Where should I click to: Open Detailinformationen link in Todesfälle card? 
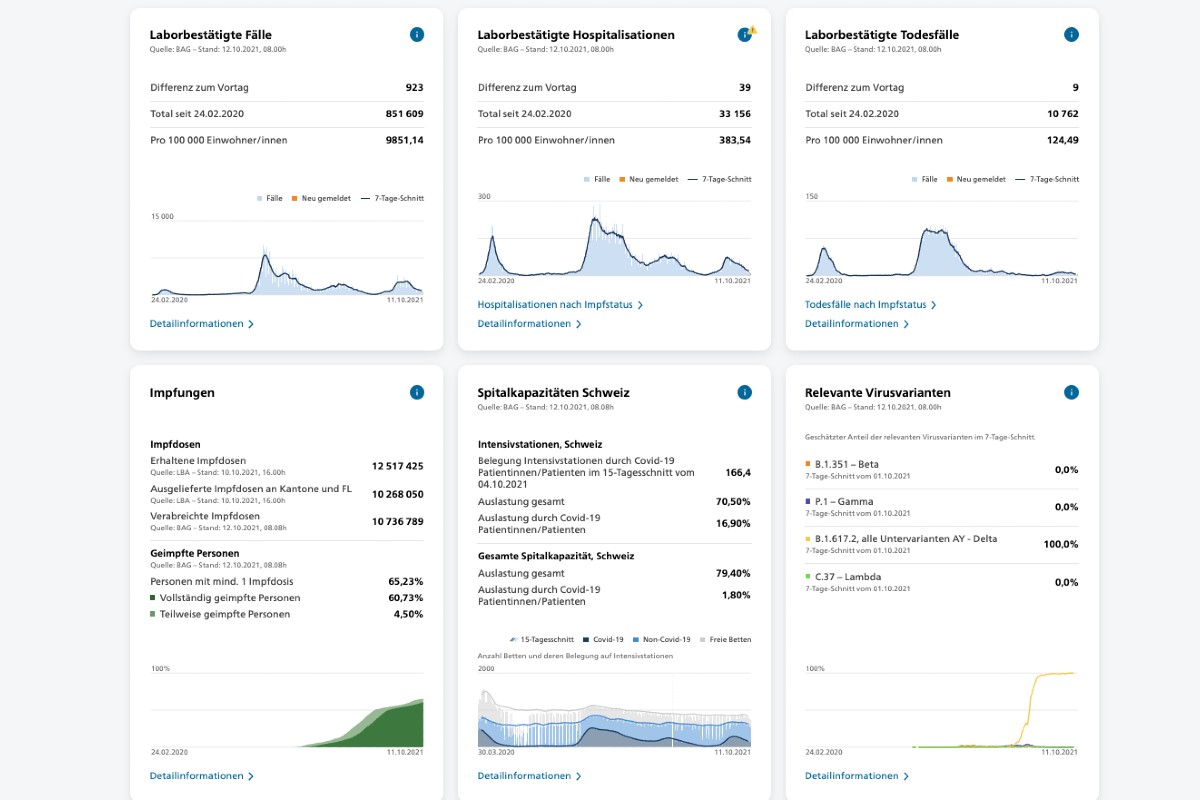[857, 324]
